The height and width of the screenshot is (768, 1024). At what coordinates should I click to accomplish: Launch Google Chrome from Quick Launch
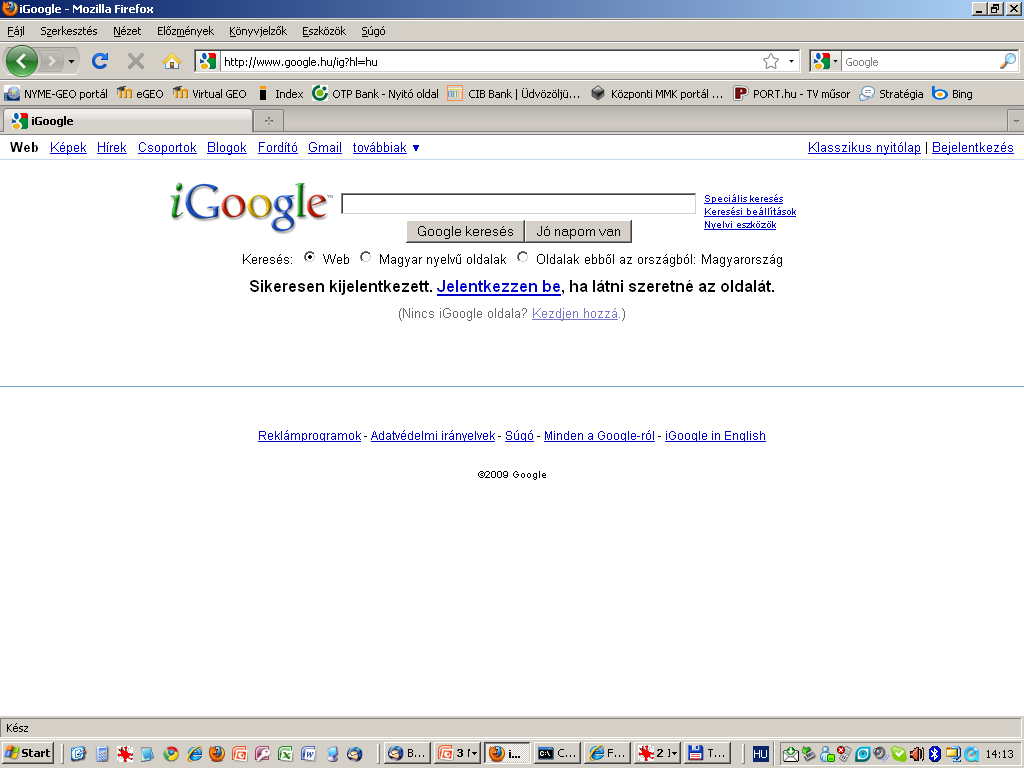click(171, 754)
